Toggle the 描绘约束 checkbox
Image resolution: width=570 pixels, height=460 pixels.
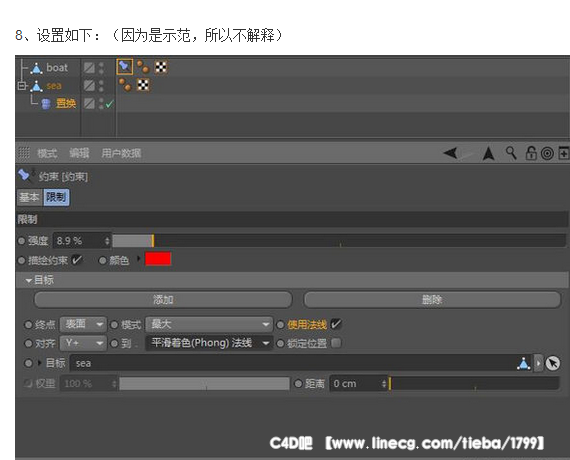click(77, 260)
